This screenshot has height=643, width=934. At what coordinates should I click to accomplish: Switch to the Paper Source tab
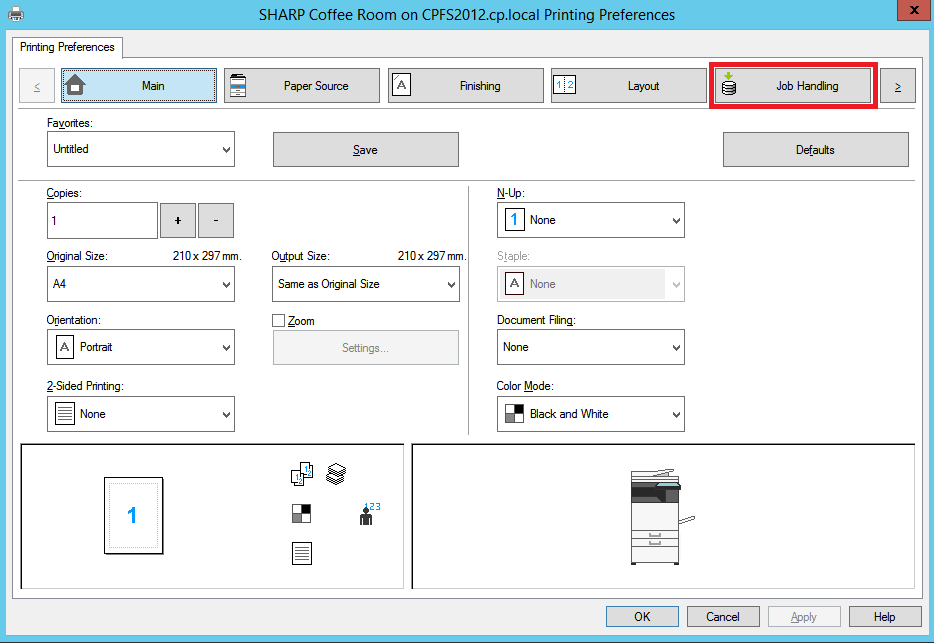pyautogui.click(x=302, y=86)
